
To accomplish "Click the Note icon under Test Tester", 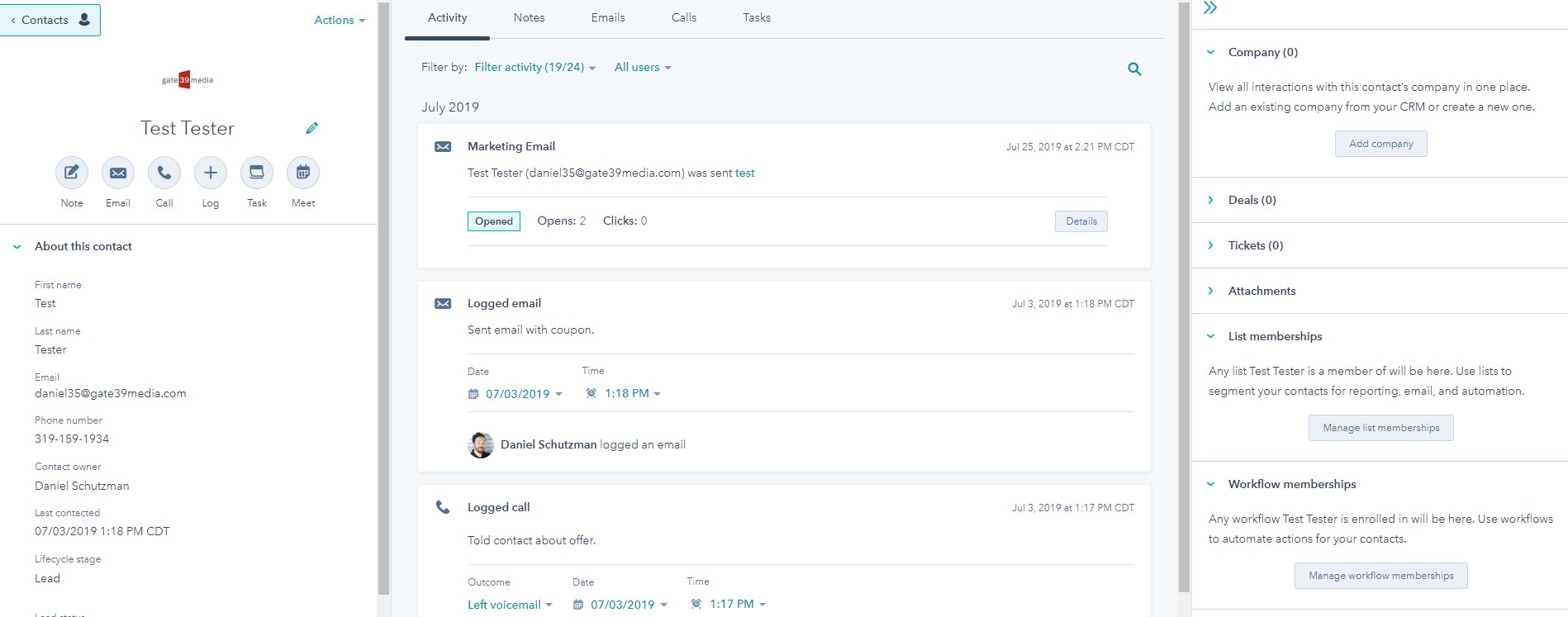I will pos(72,173).
